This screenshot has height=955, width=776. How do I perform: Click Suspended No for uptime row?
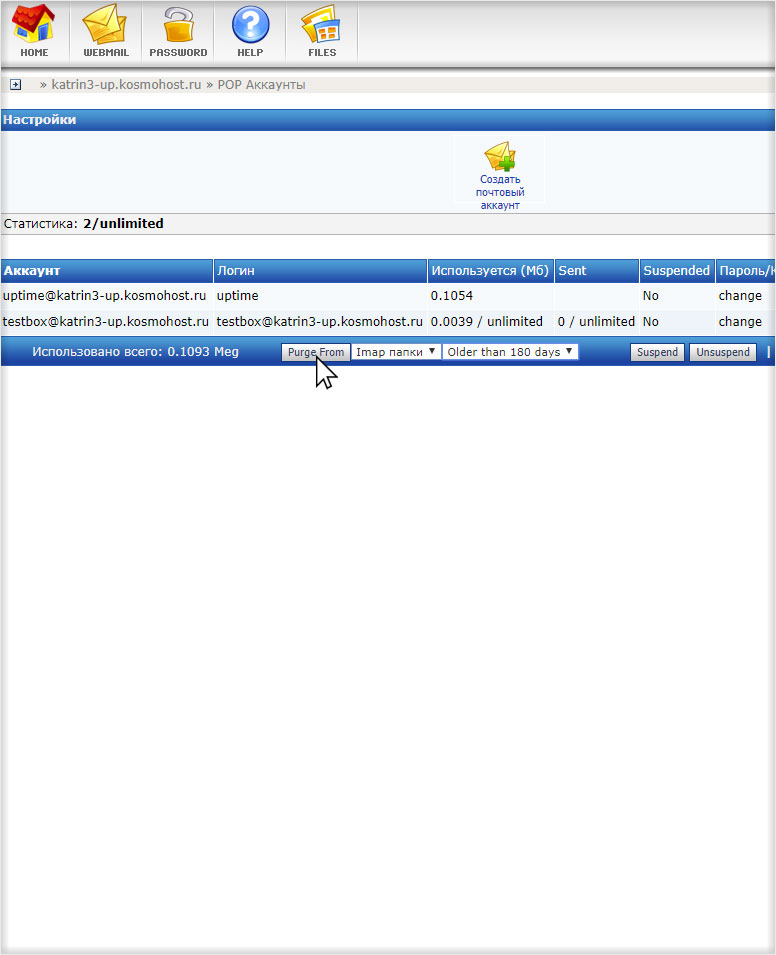coord(651,296)
